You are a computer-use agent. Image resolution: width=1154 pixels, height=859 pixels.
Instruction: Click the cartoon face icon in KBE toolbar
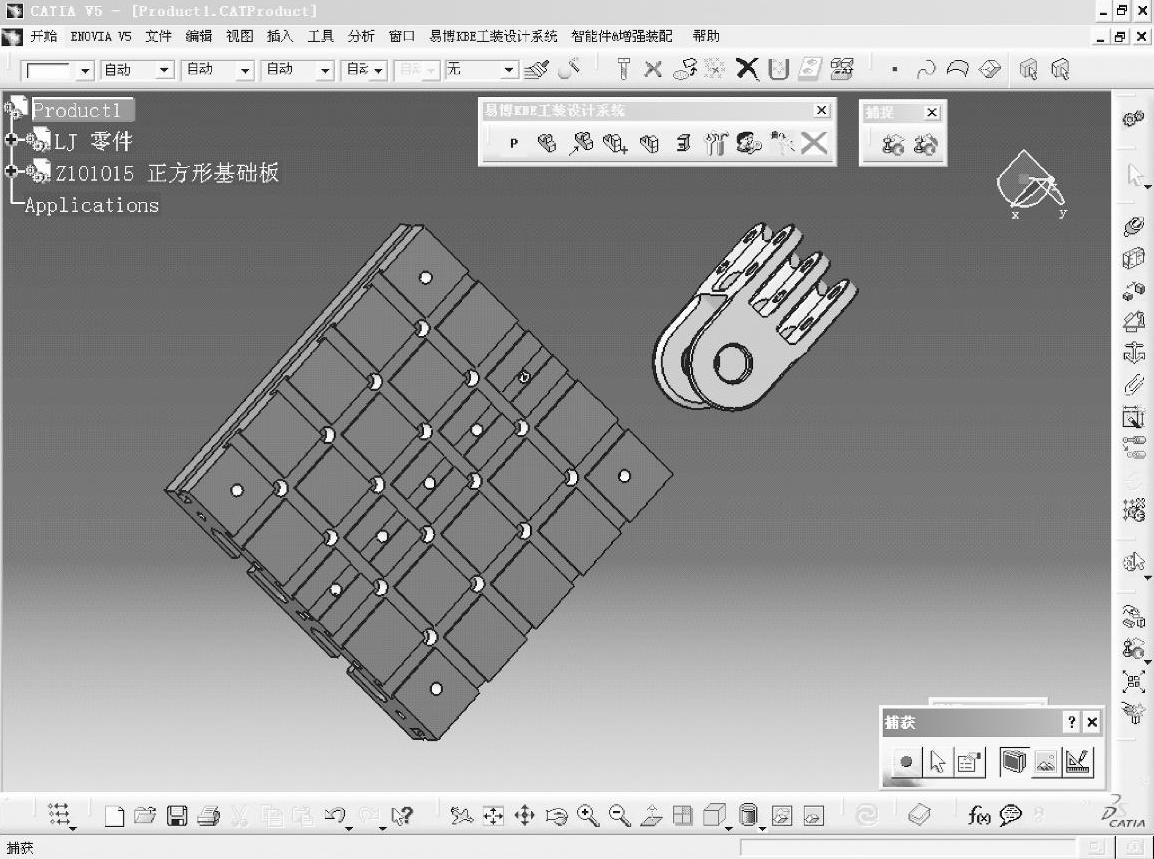(748, 143)
